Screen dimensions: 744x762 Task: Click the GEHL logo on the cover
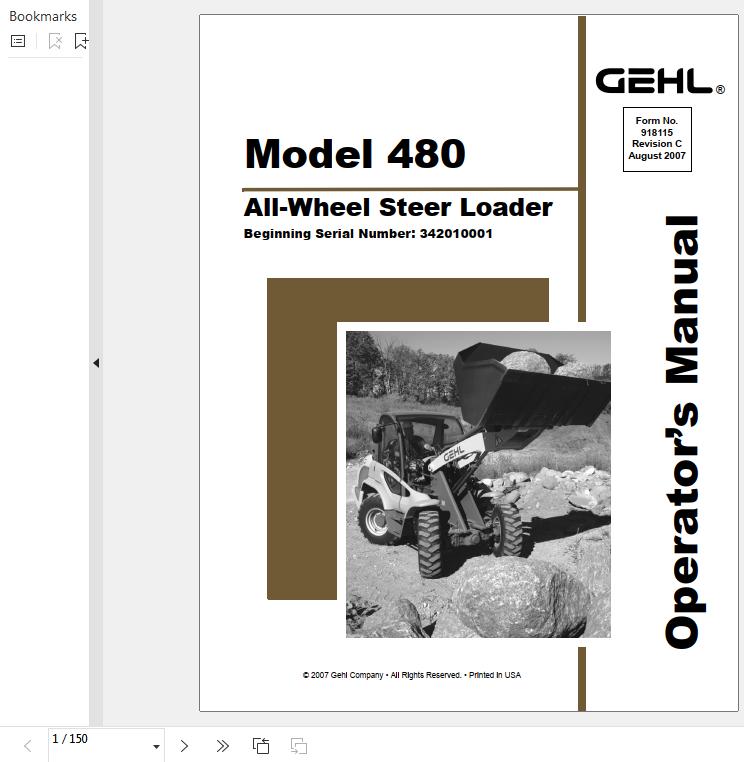coord(660,81)
